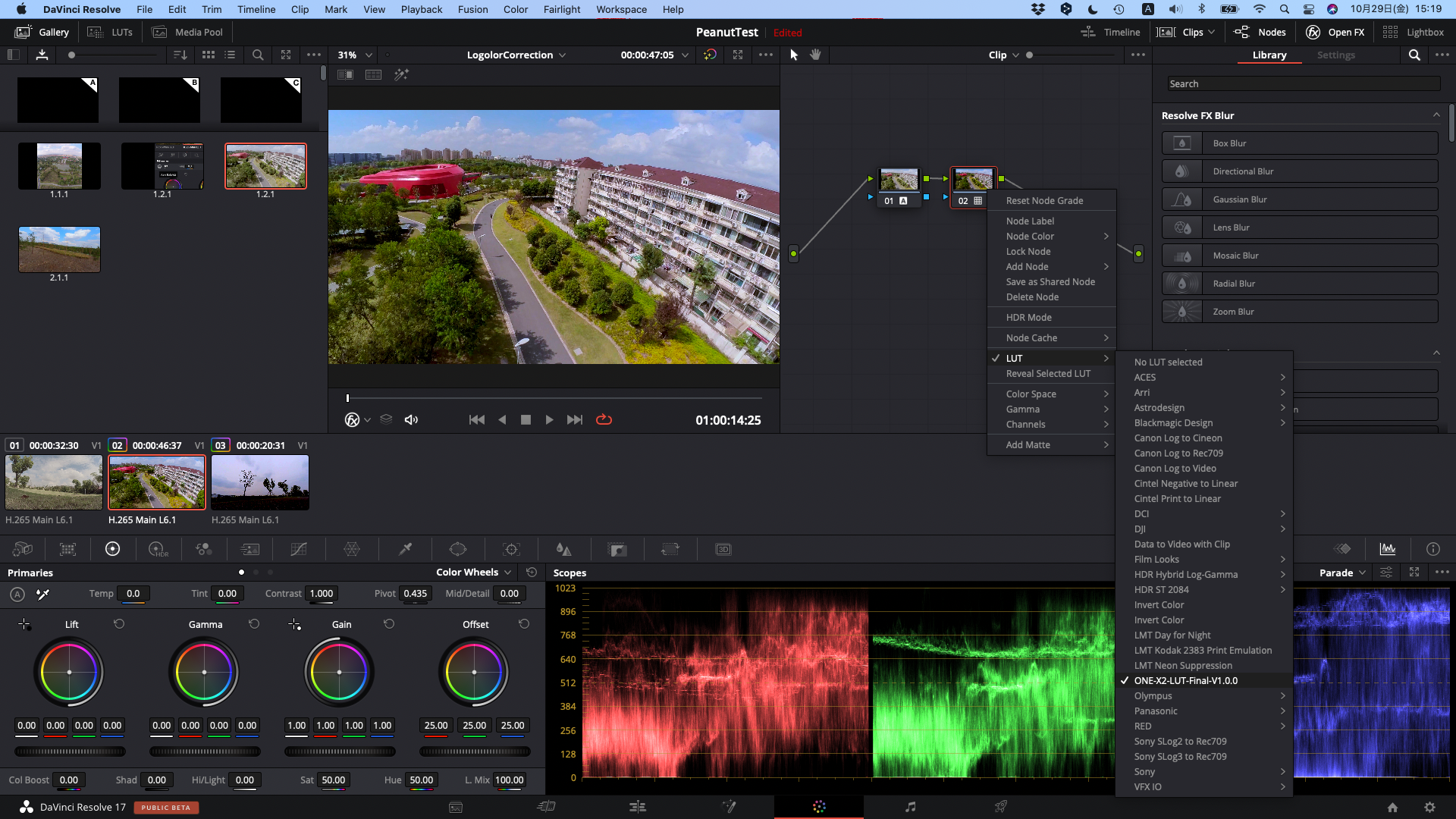
Task: Select the Qualifier eyedropper tool
Action: coord(406,549)
